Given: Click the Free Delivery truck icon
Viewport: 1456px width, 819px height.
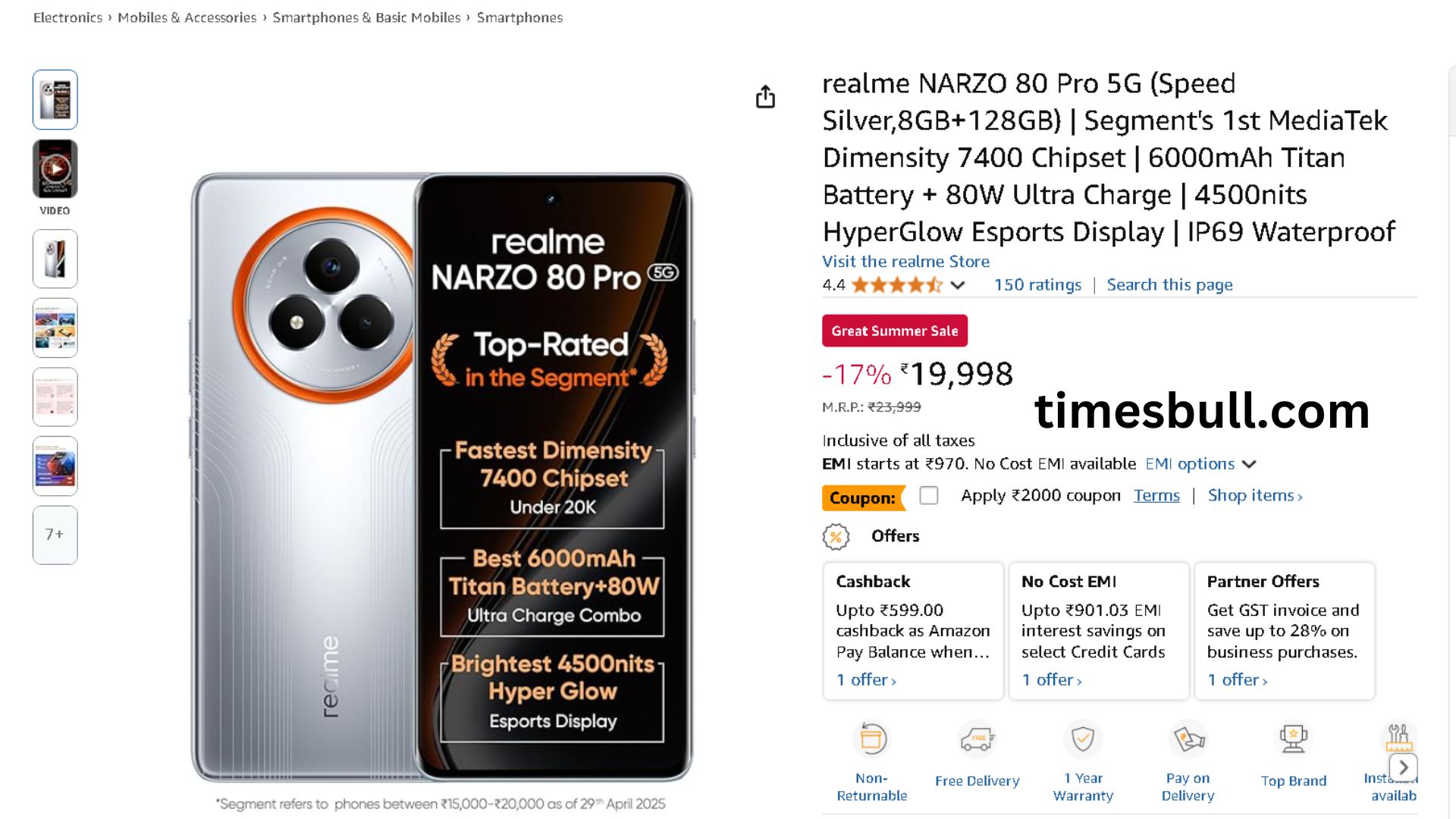Looking at the screenshot, I should (x=977, y=738).
